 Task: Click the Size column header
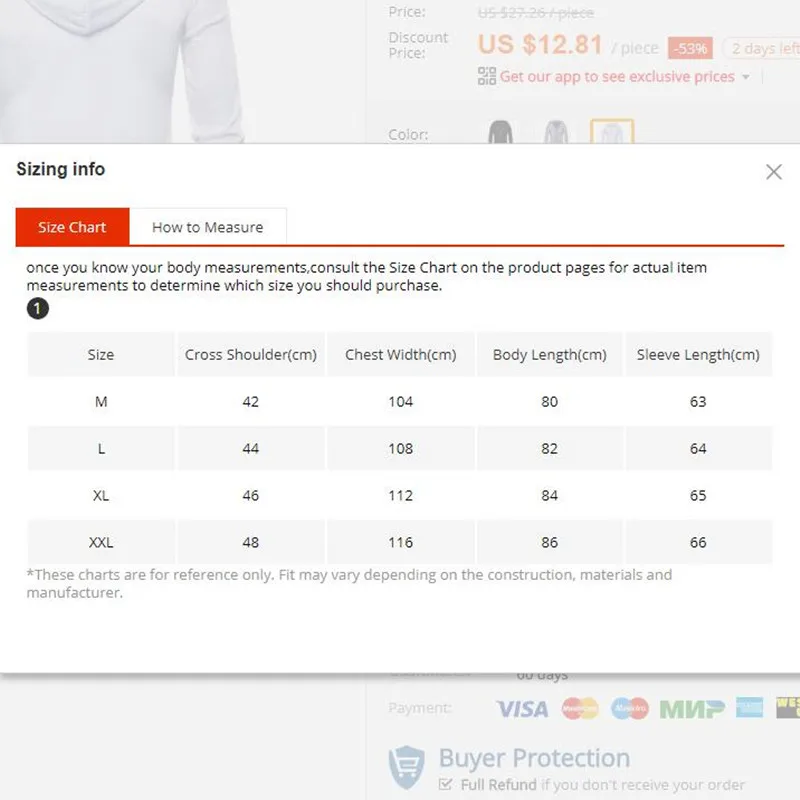(101, 355)
